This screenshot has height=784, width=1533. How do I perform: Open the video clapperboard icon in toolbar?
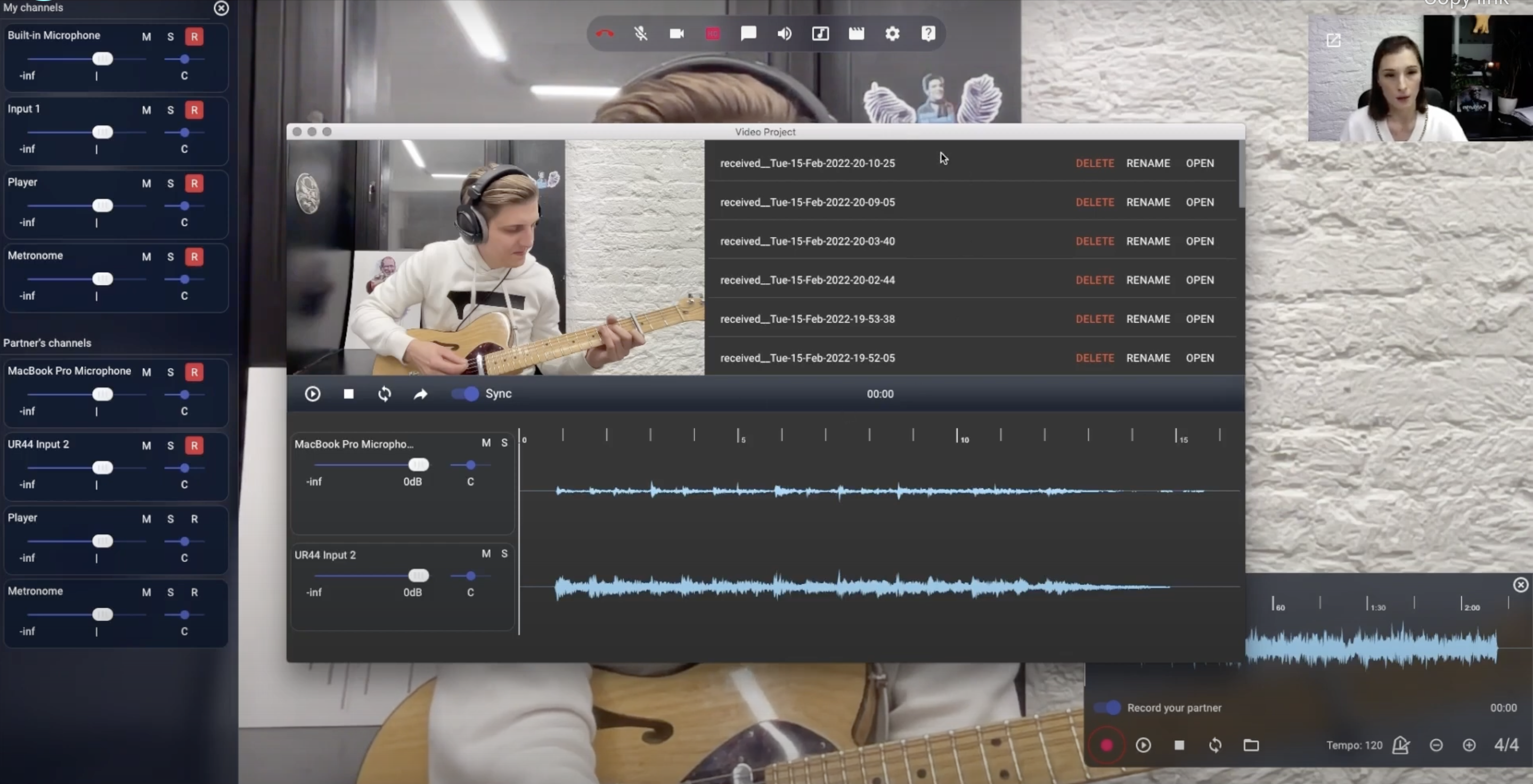857,34
